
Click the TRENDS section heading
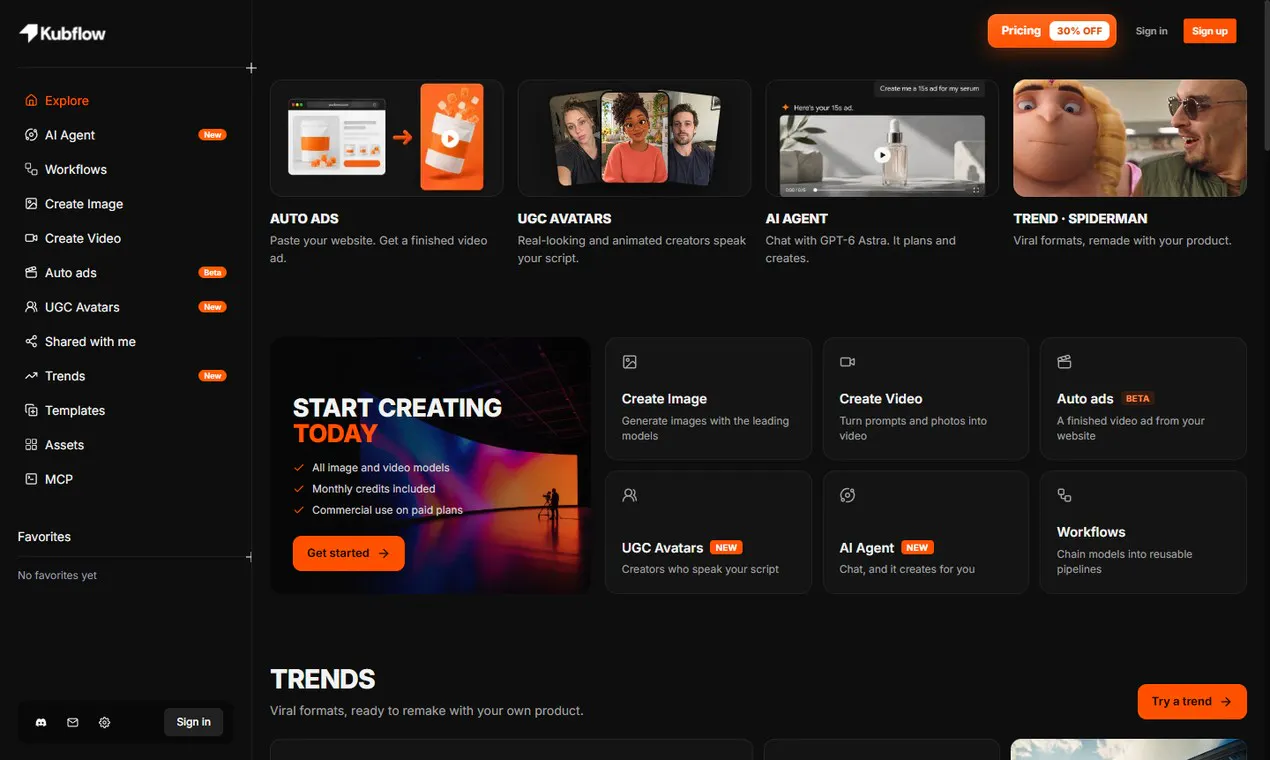(323, 679)
